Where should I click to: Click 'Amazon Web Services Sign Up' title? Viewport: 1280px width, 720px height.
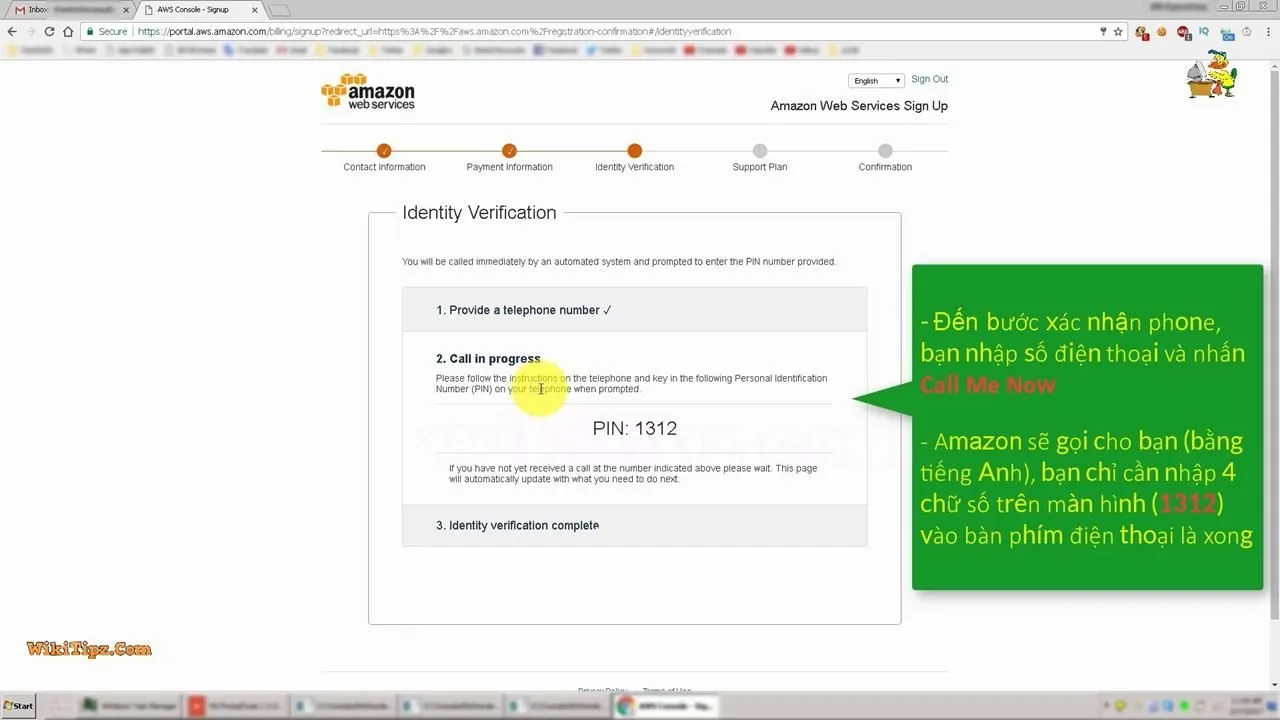pyautogui.click(x=859, y=106)
